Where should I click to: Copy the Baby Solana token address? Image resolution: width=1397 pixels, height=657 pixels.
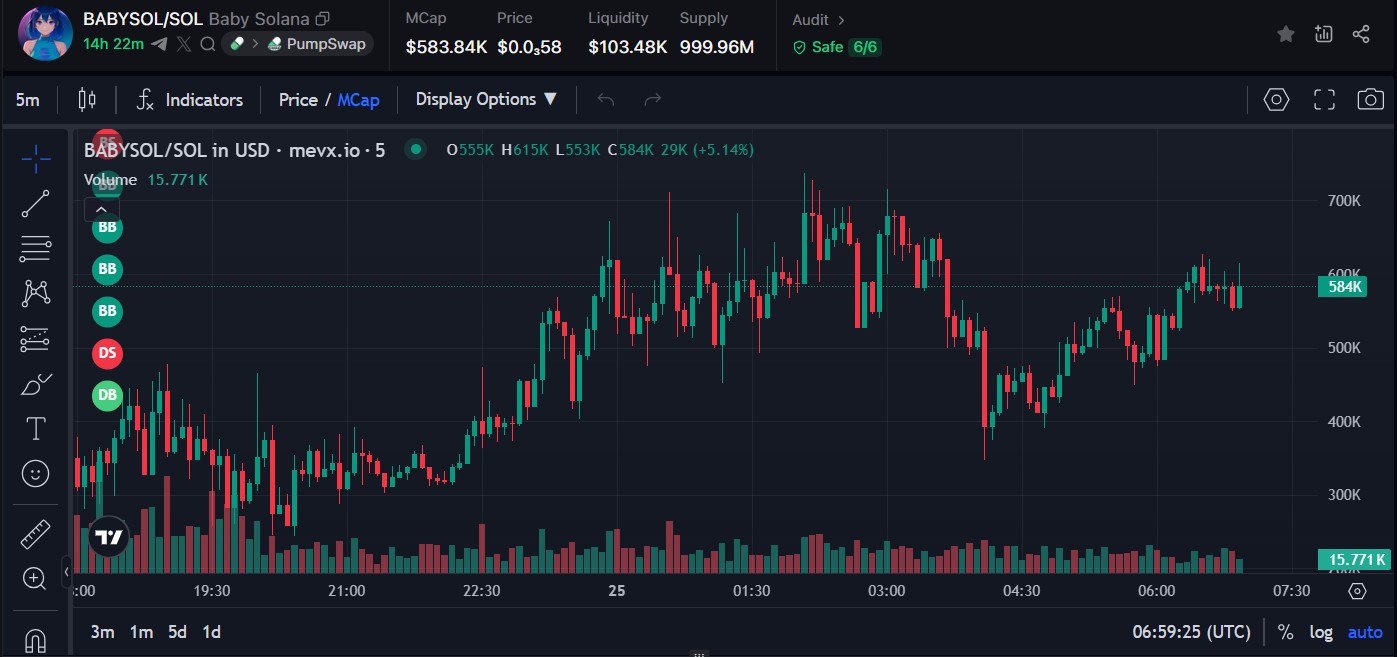point(322,19)
